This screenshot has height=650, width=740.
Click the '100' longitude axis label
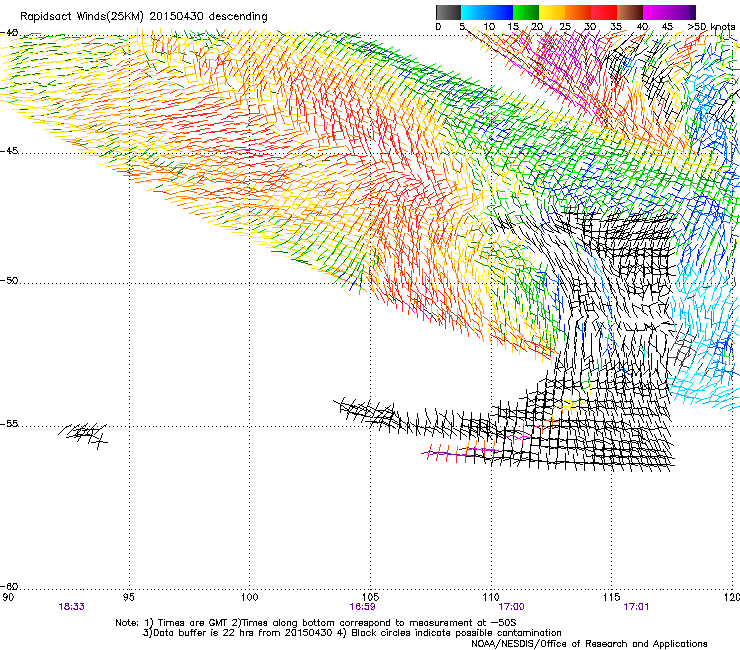pos(250,598)
